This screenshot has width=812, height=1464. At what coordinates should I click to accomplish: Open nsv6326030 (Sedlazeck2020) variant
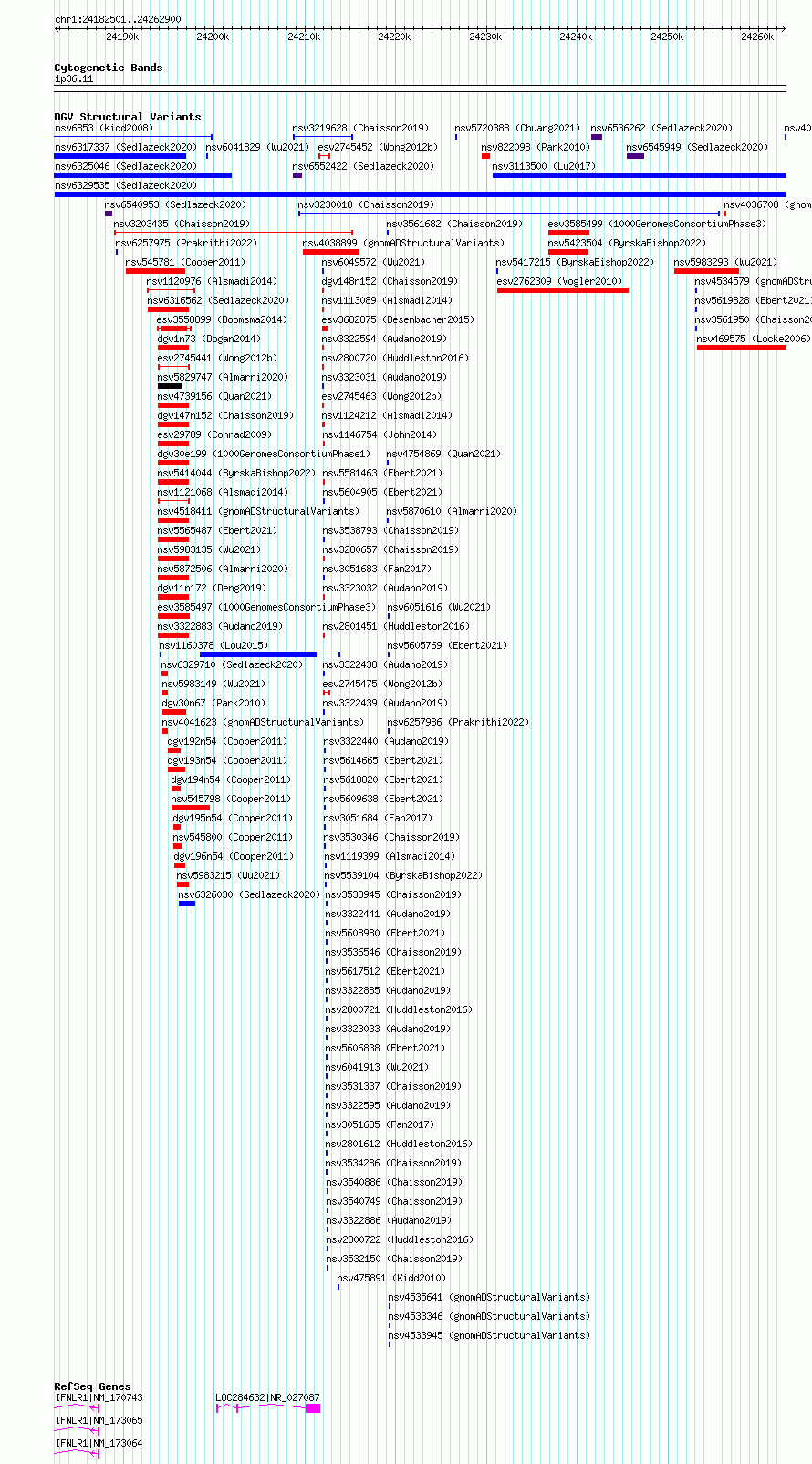coord(249,895)
